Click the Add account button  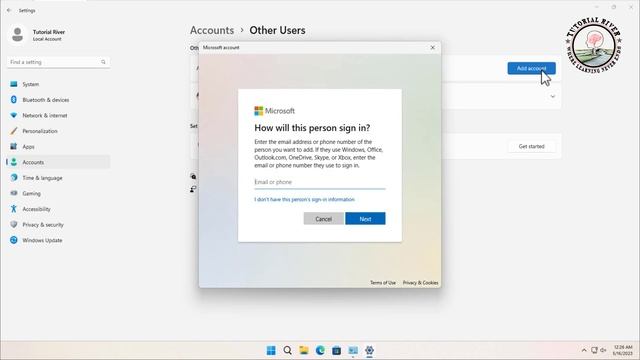[x=531, y=68]
